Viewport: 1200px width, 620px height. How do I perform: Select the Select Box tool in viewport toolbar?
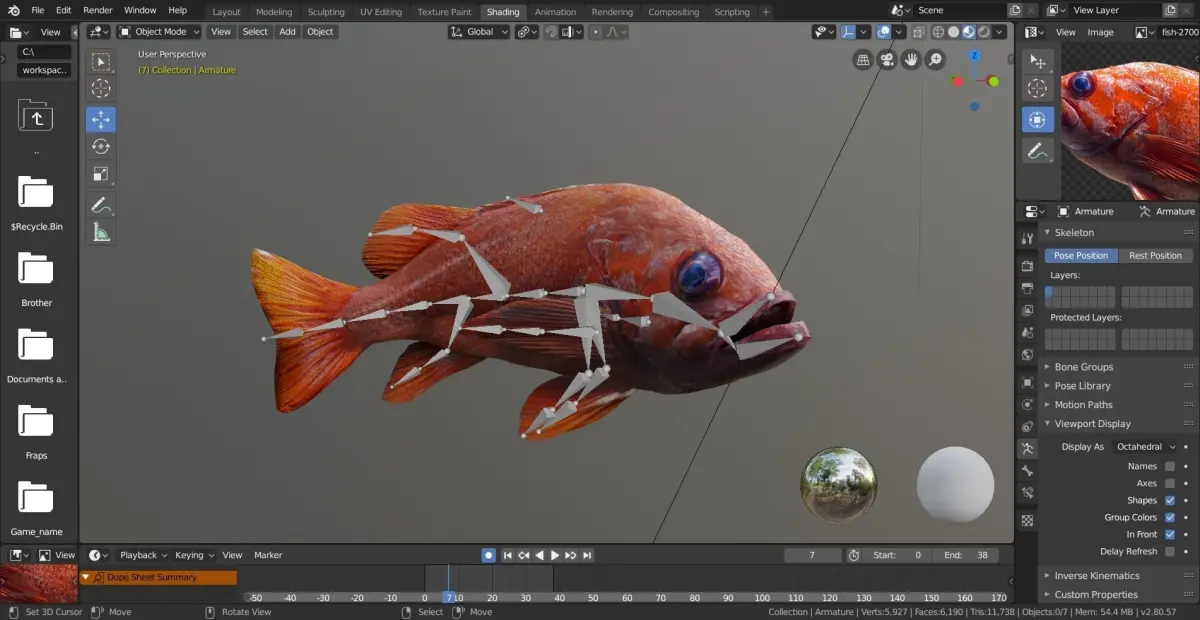tap(101, 62)
